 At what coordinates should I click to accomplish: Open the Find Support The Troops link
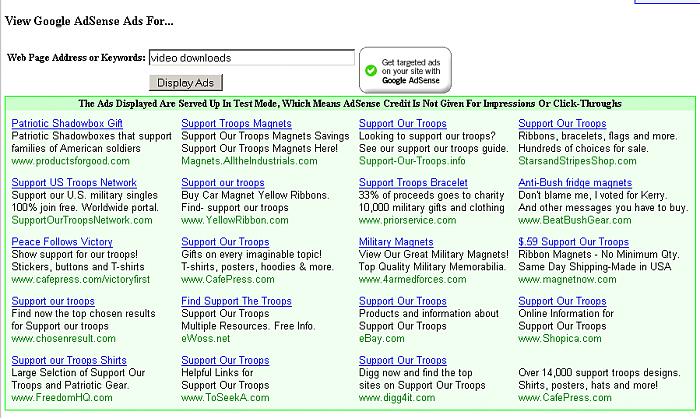[x=236, y=301]
